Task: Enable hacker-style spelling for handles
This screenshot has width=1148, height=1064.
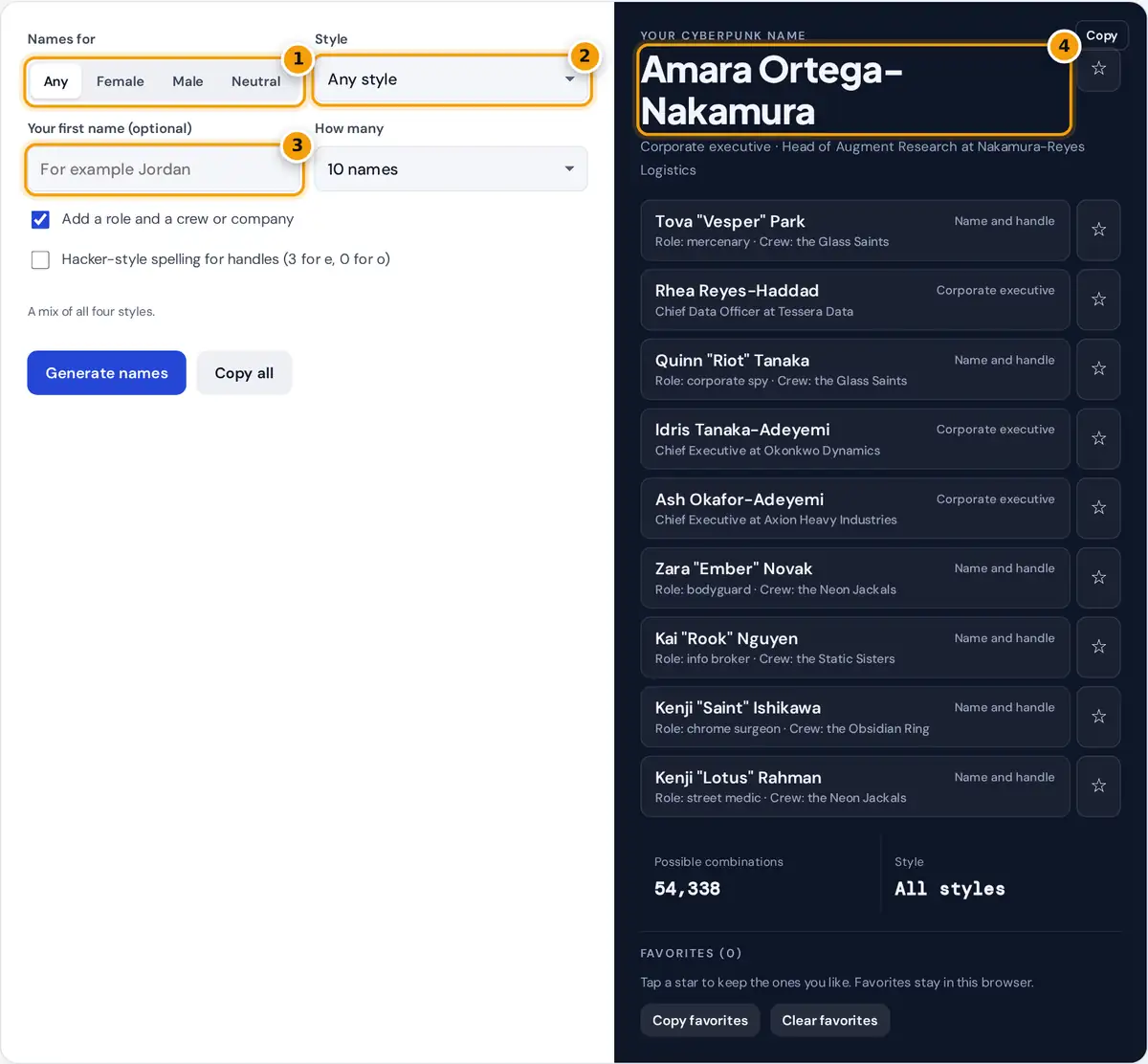Action: tap(40, 259)
